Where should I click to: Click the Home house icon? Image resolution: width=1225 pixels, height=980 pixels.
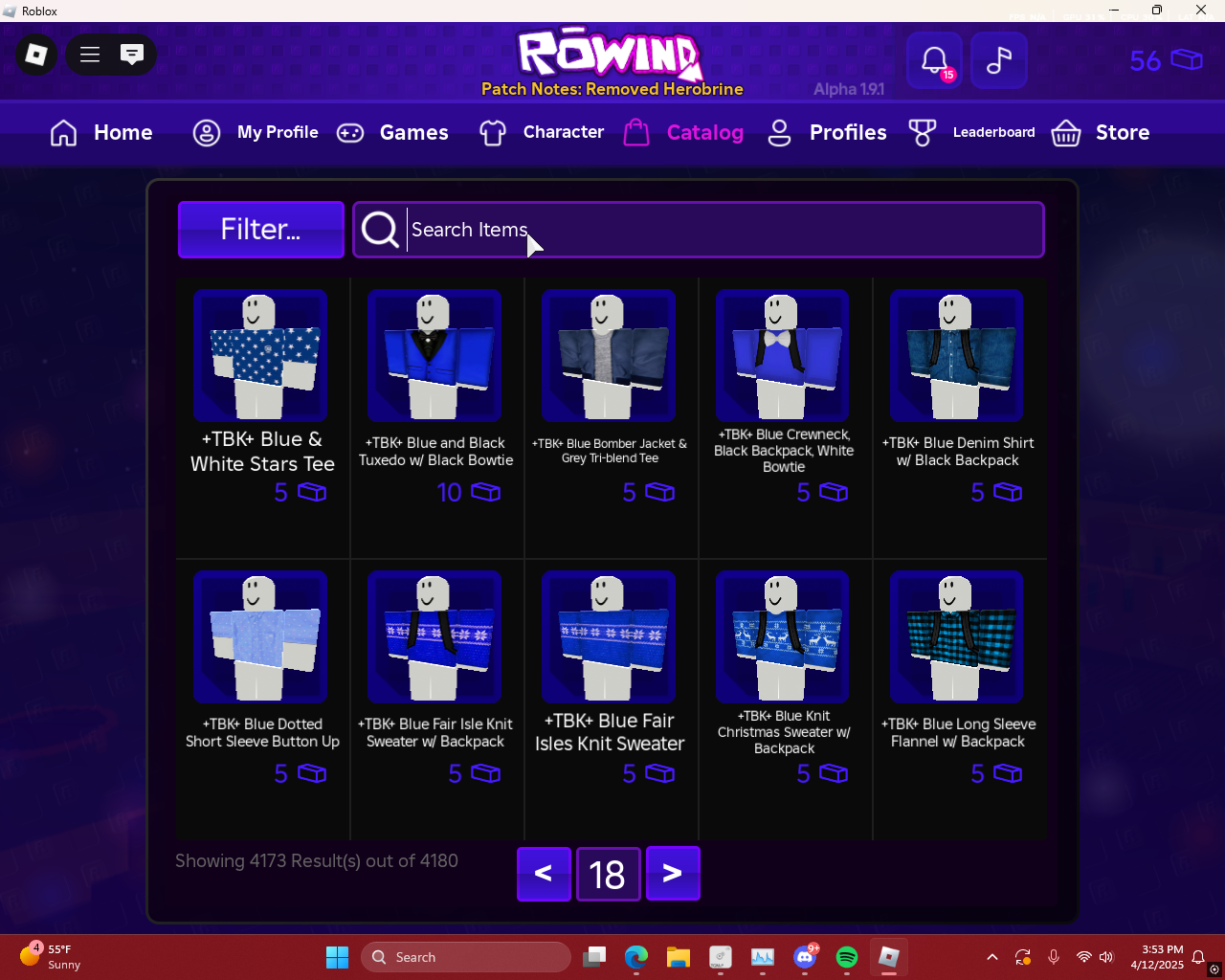pos(63,132)
